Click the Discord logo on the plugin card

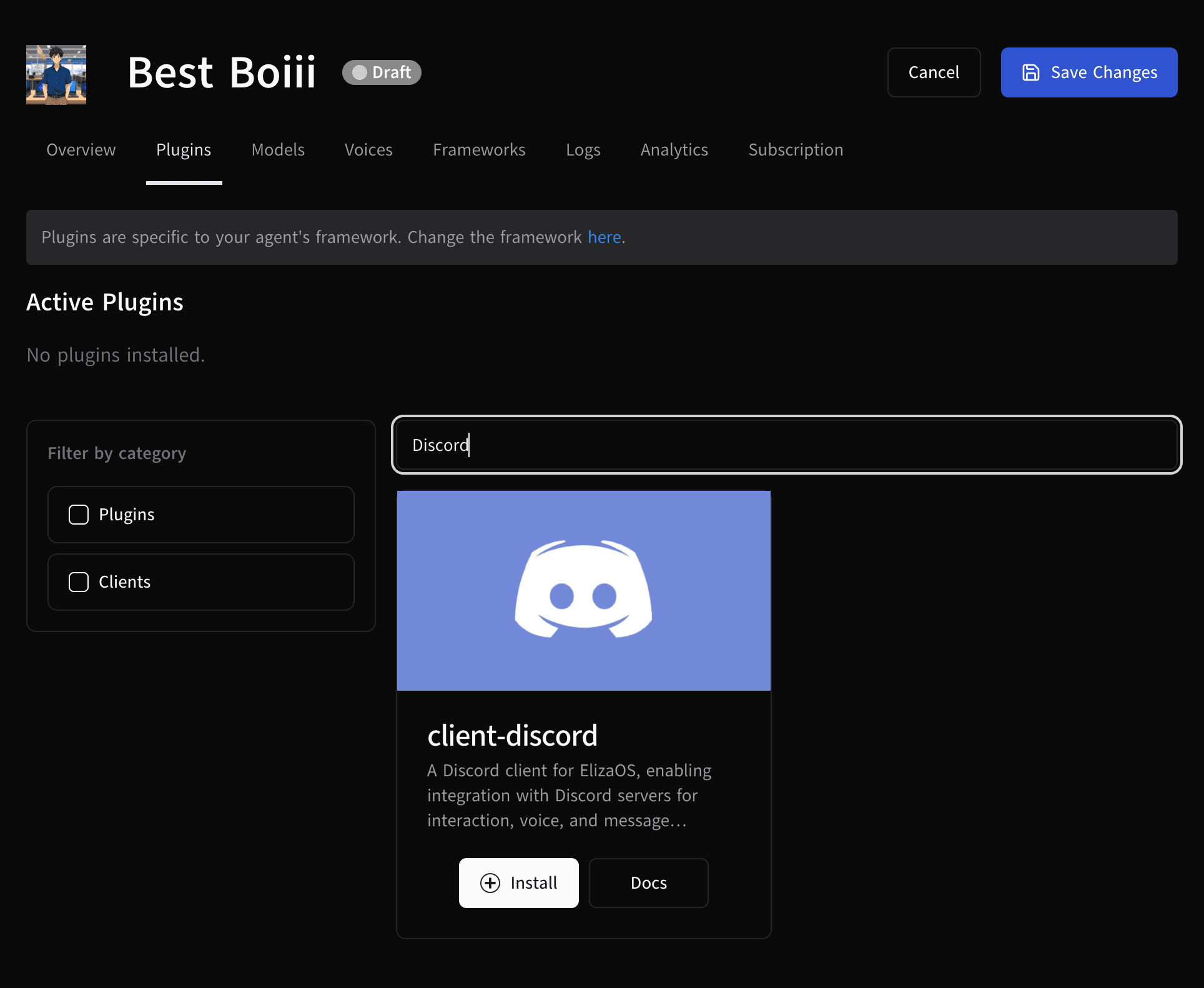[x=583, y=589]
